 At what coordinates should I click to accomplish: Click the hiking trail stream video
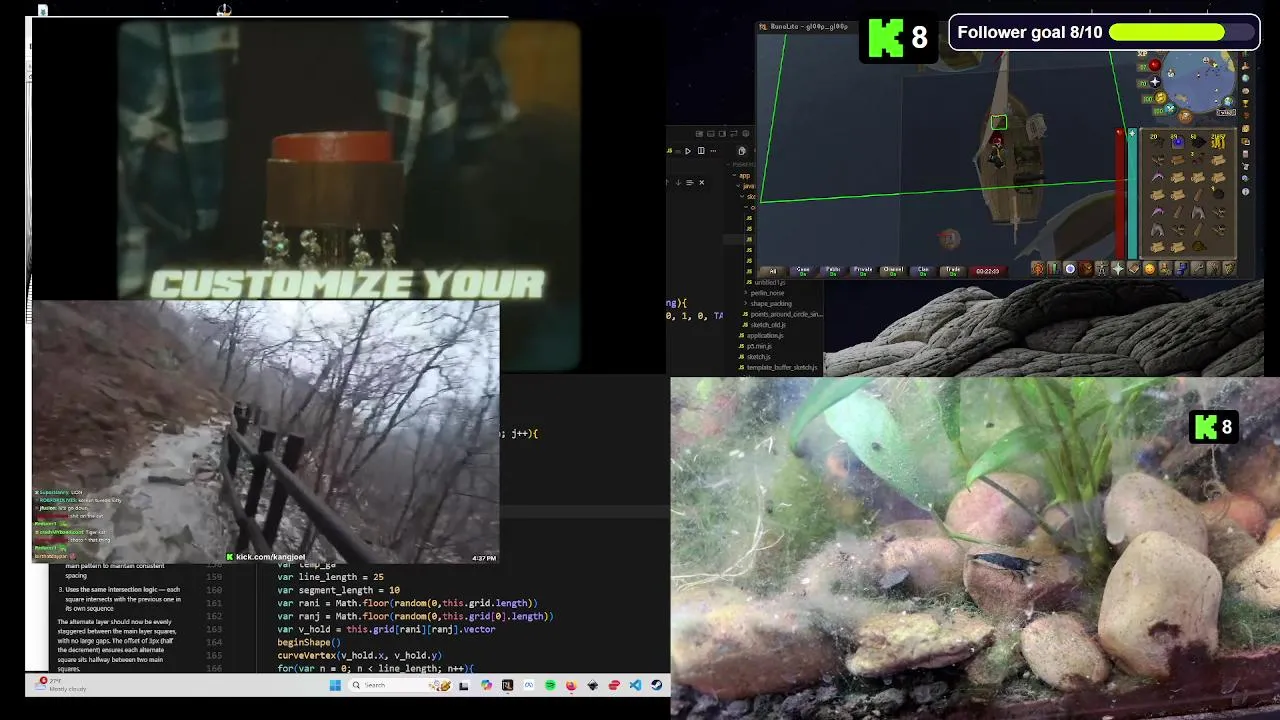265,432
